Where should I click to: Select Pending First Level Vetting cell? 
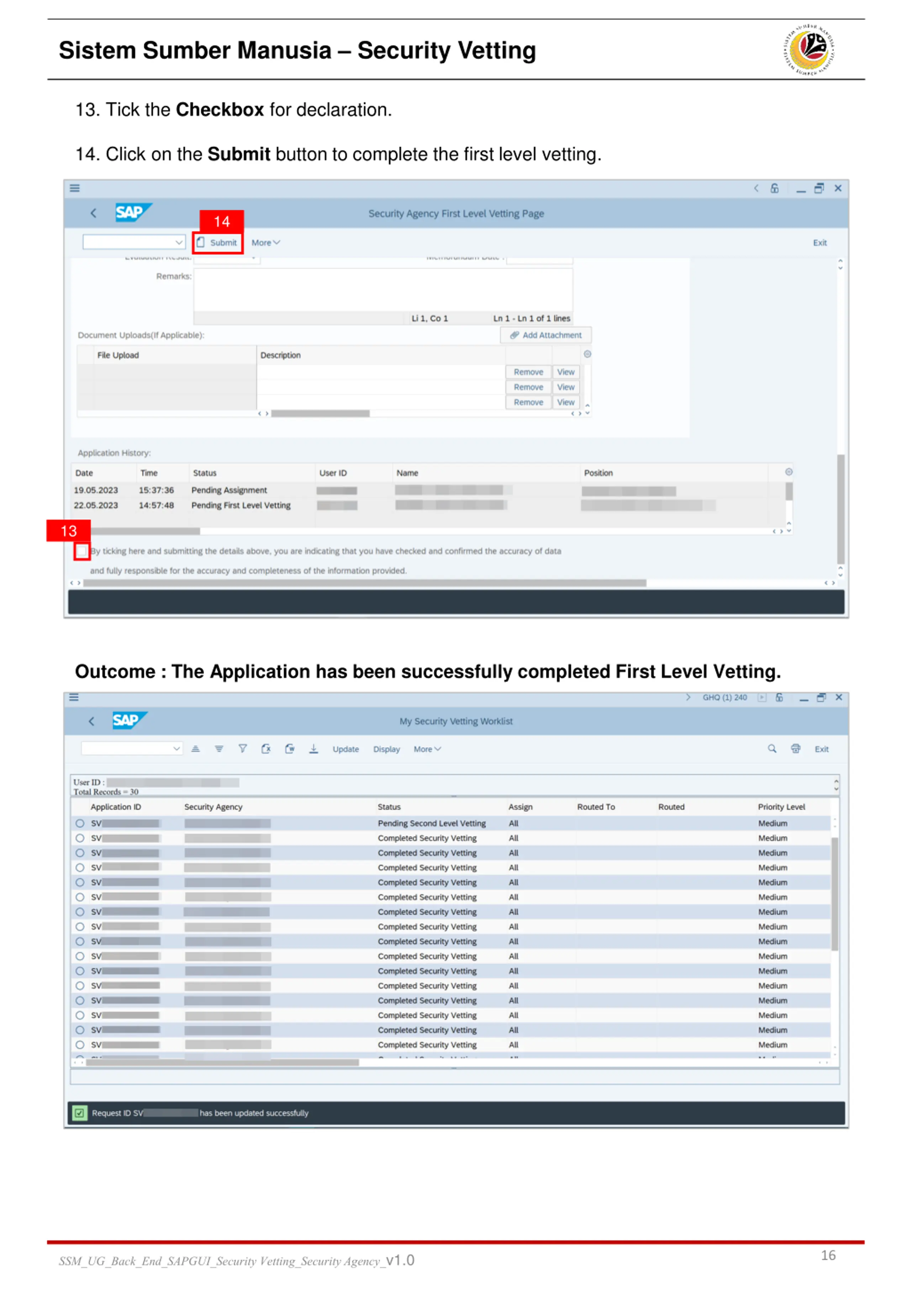coord(241,505)
